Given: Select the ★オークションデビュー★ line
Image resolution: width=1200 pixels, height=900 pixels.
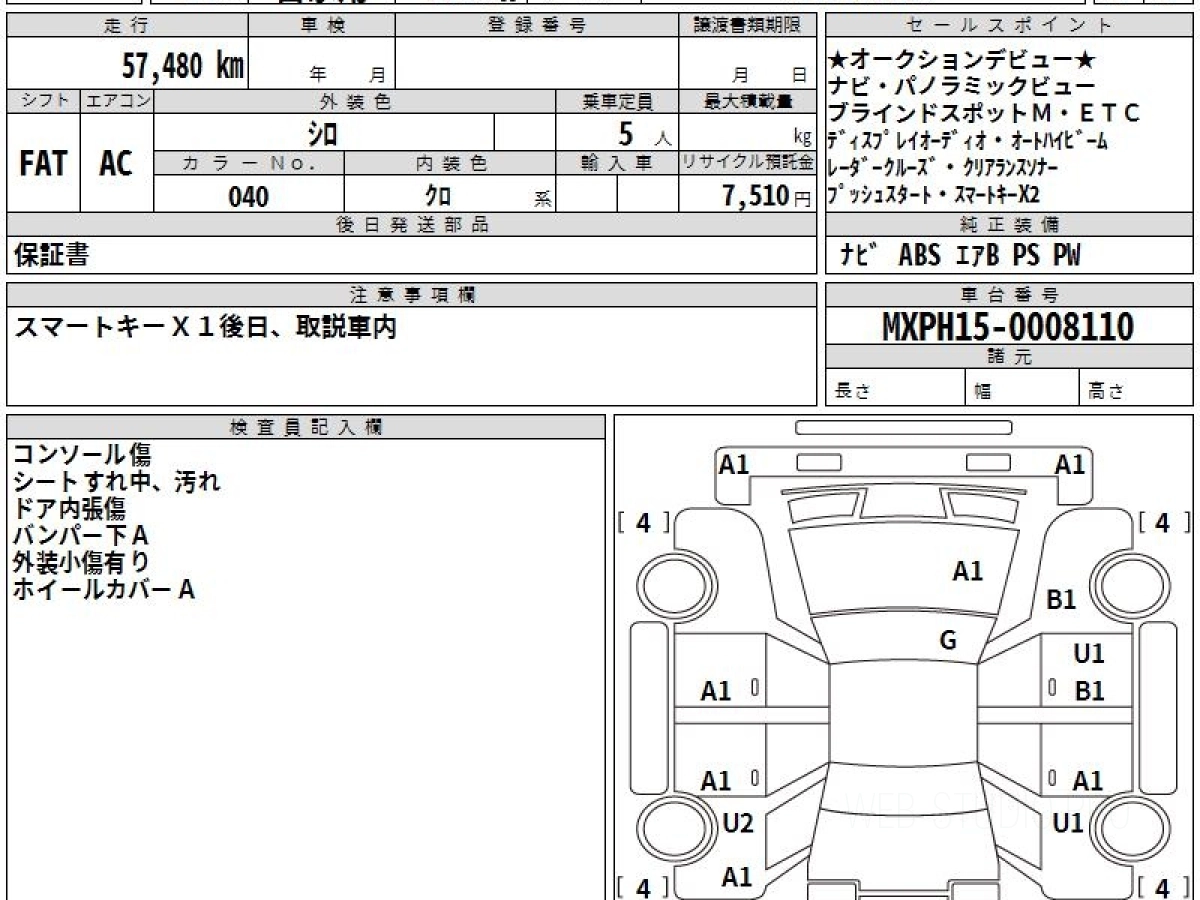Looking at the screenshot, I should coord(963,61).
